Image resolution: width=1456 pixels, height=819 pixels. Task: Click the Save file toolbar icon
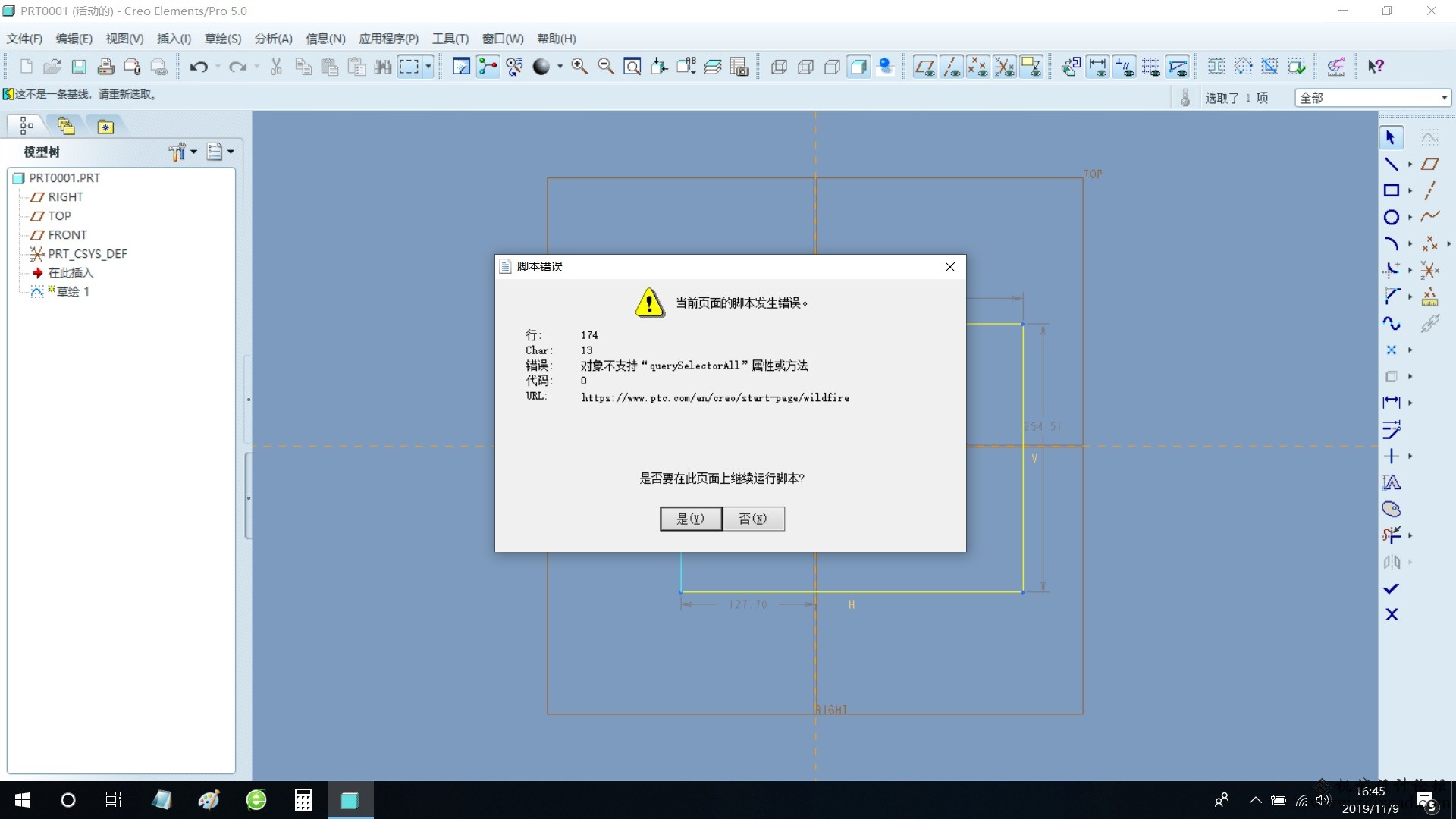pyautogui.click(x=79, y=67)
